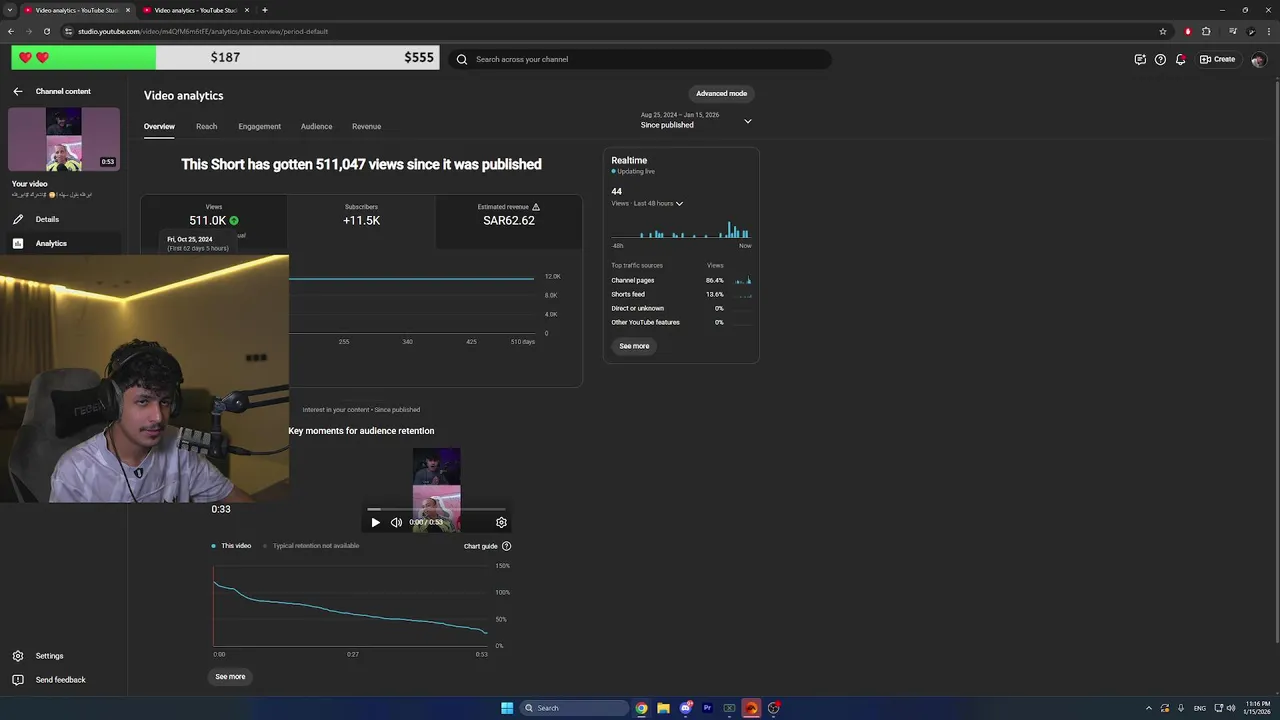Viewport: 1280px width, 720px height.
Task: Bookmark this page with the star icon
Action: [x=1163, y=31]
